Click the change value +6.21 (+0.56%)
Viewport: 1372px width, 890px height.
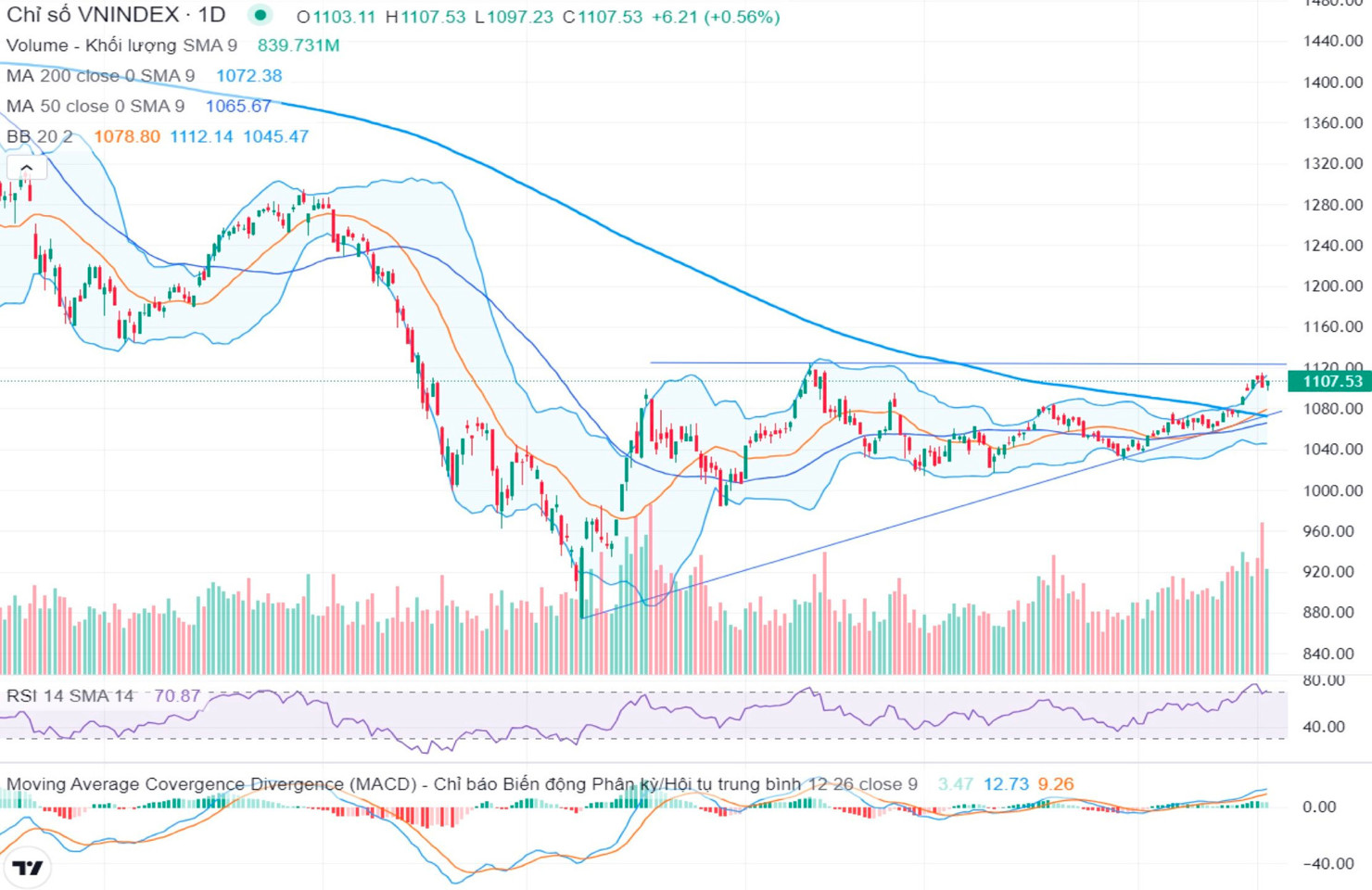(x=716, y=17)
